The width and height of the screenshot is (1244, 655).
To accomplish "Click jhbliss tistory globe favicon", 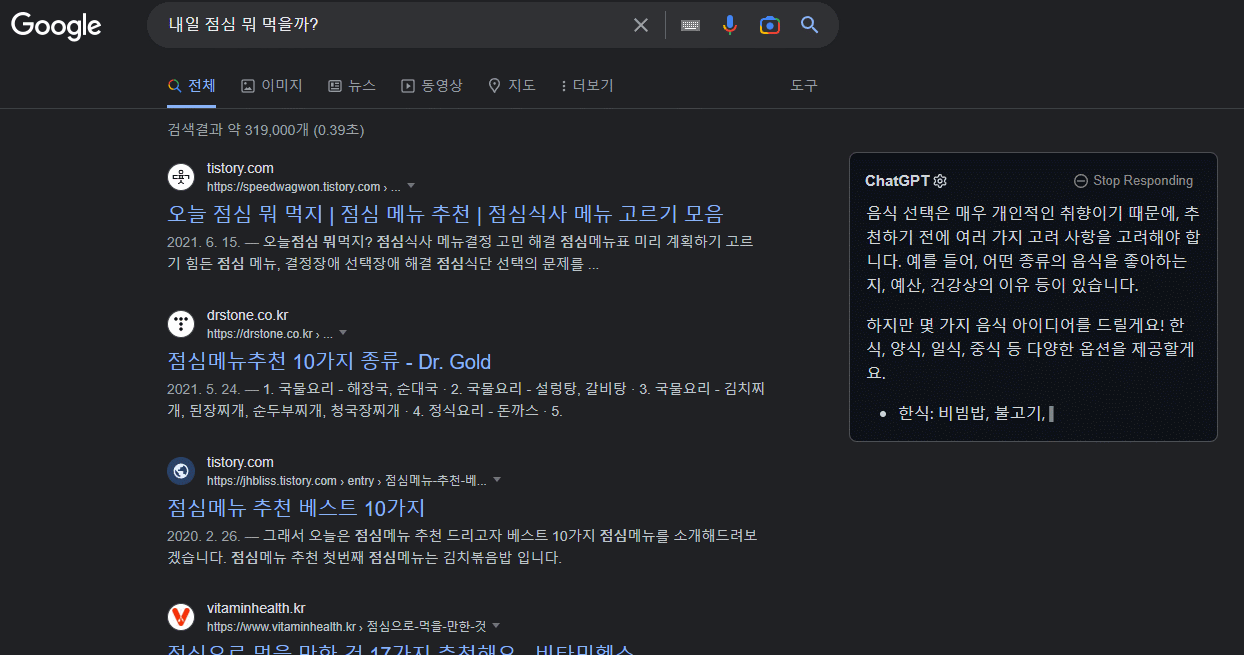I will (180, 471).
